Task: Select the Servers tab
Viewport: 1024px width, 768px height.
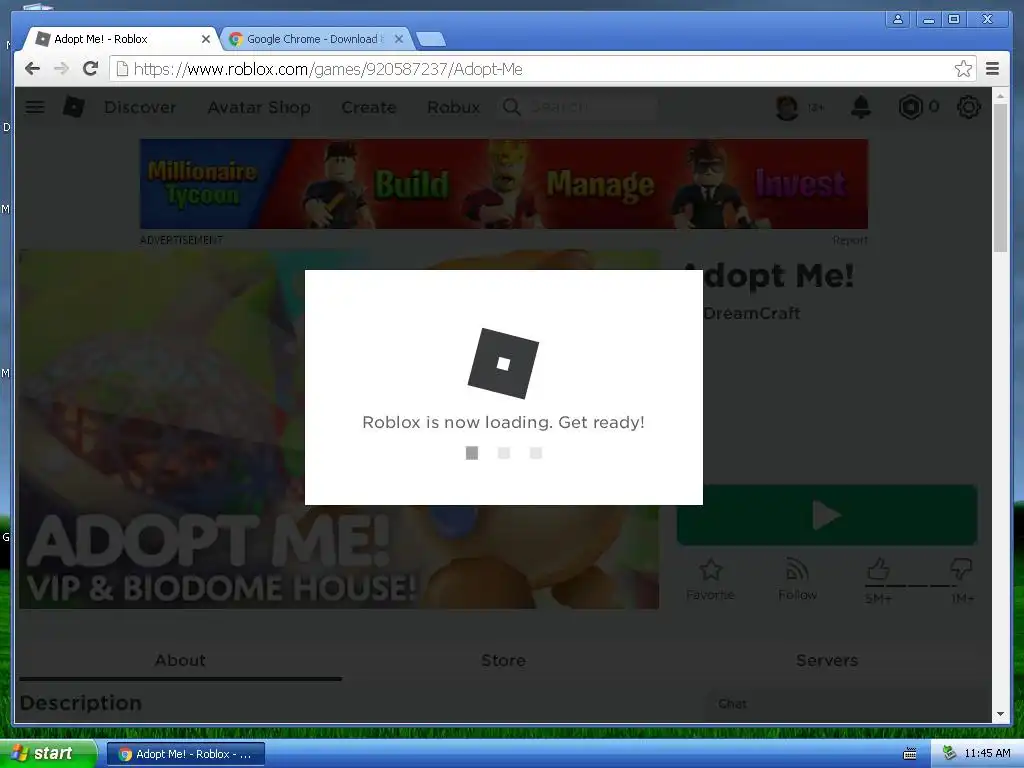Action: (827, 660)
